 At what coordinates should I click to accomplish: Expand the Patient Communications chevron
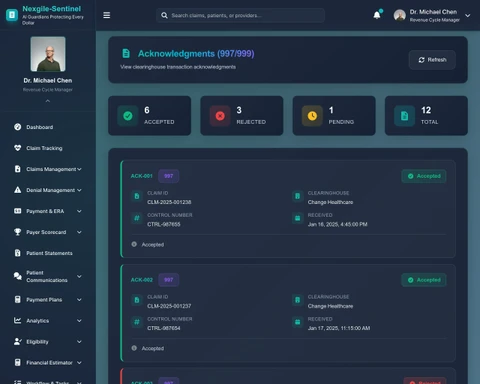pyautogui.click(x=79, y=276)
